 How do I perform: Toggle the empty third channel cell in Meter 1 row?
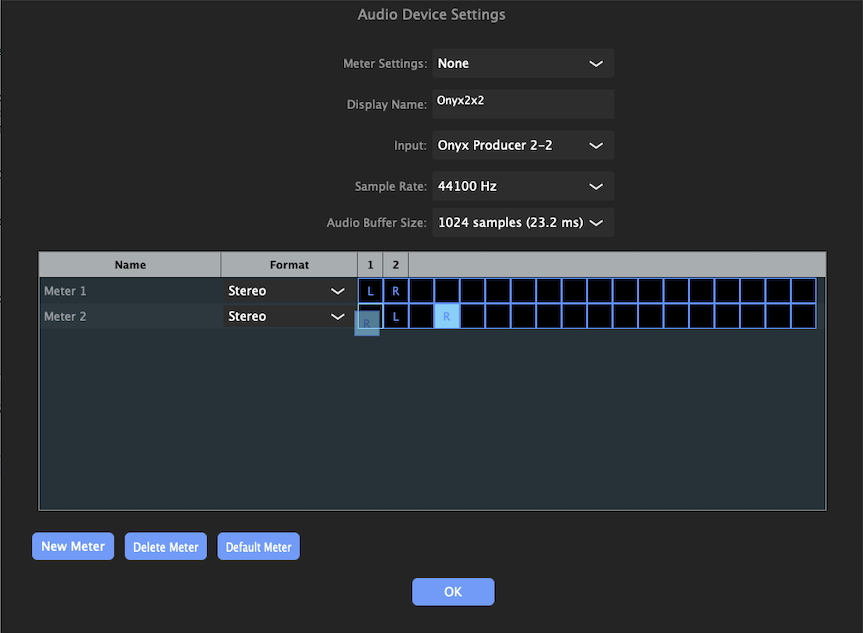click(x=421, y=291)
